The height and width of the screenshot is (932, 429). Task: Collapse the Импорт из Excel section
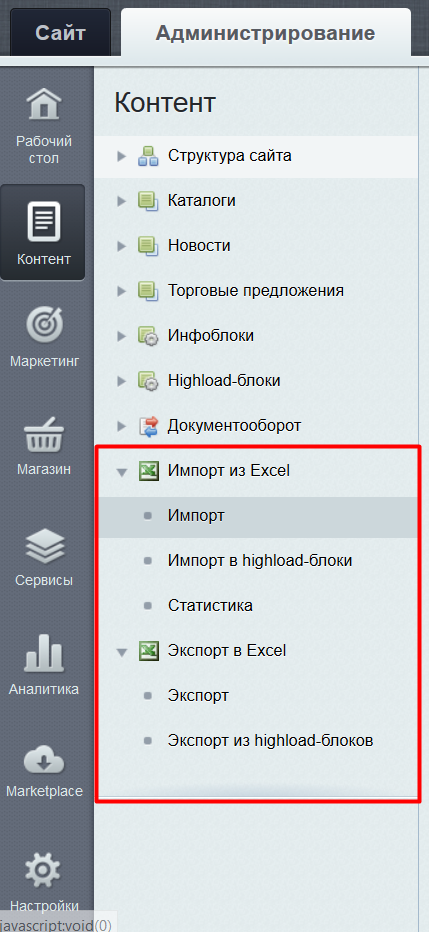(x=122, y=472)
